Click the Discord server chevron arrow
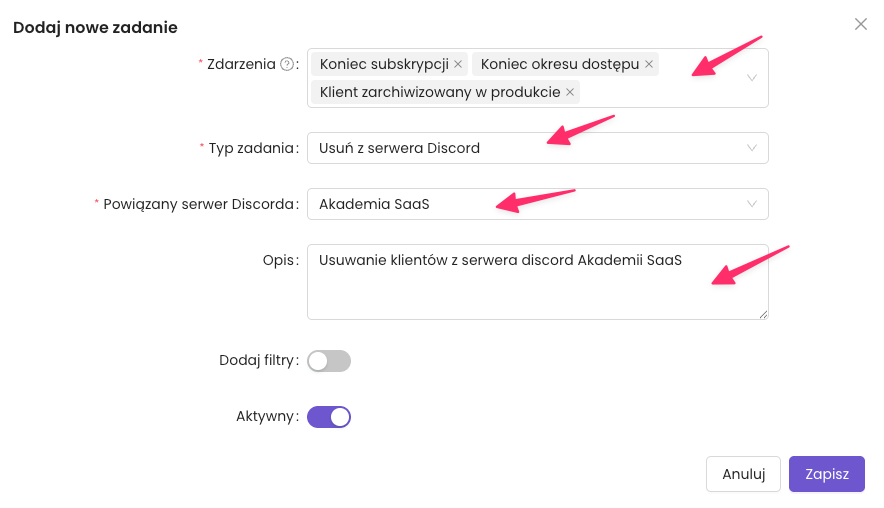Image resolution: width=884 pixels, height=508 pixels. click(752, 204)
